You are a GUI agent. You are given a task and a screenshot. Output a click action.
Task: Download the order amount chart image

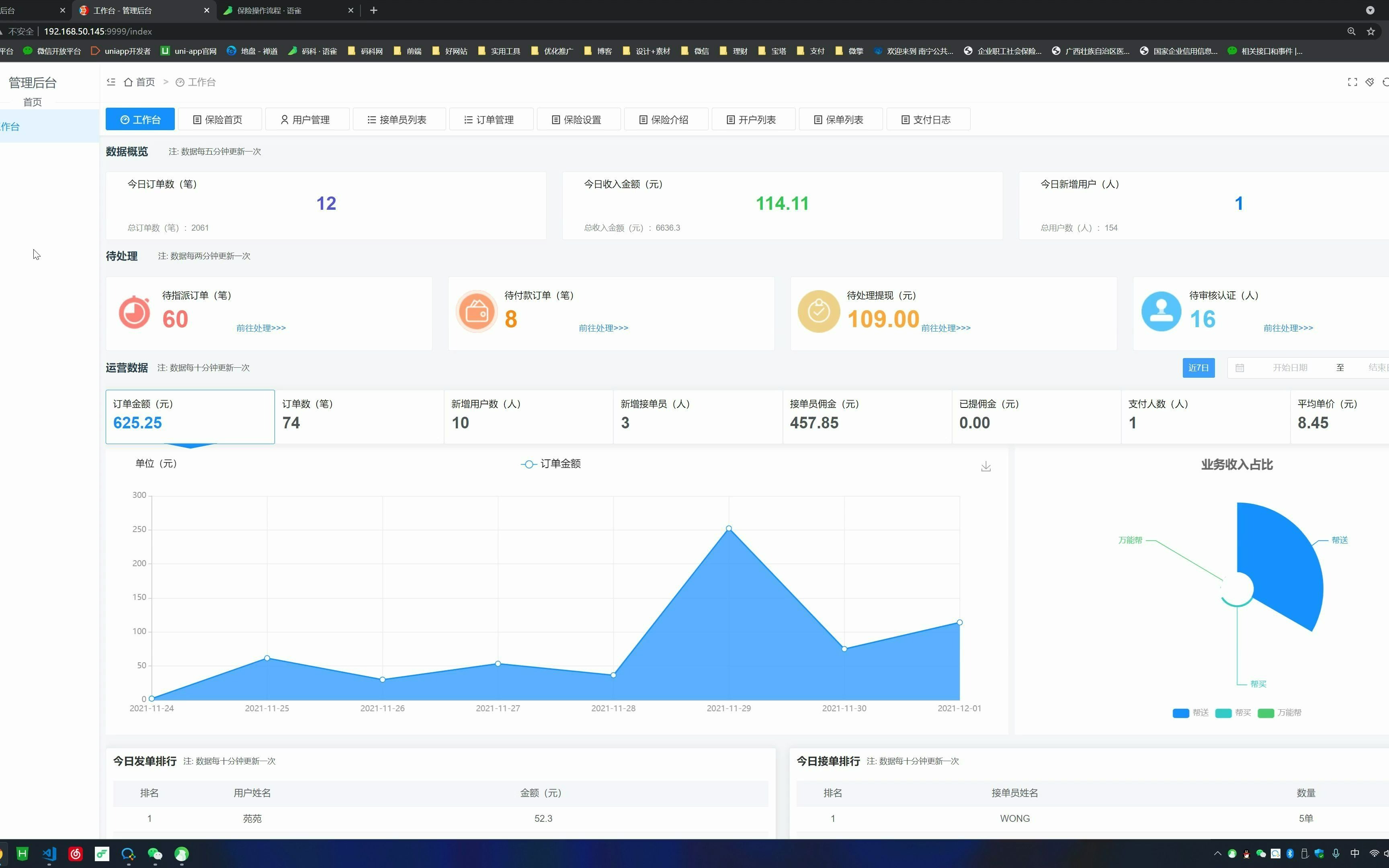(x=985, y=466)
